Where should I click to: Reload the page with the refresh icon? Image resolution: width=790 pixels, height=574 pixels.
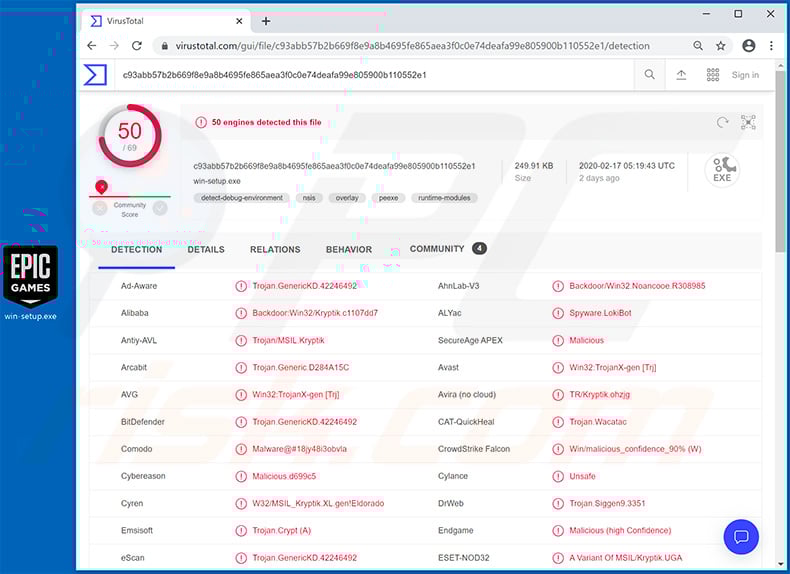pos(137,46)
